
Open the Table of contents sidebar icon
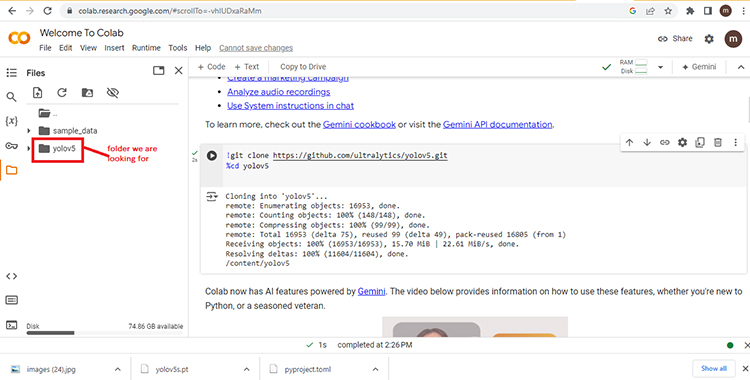(11, 72)
